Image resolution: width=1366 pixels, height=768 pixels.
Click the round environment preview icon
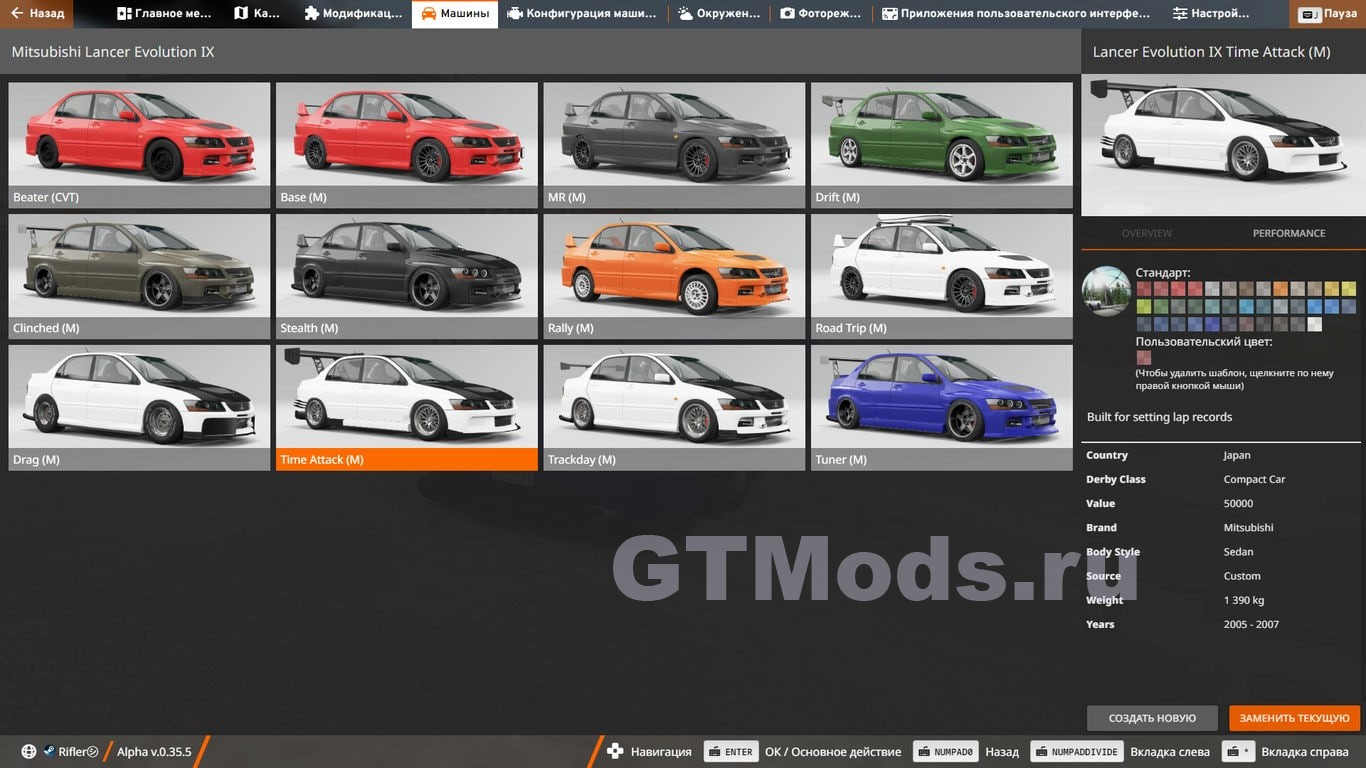tap(1107, 291)
